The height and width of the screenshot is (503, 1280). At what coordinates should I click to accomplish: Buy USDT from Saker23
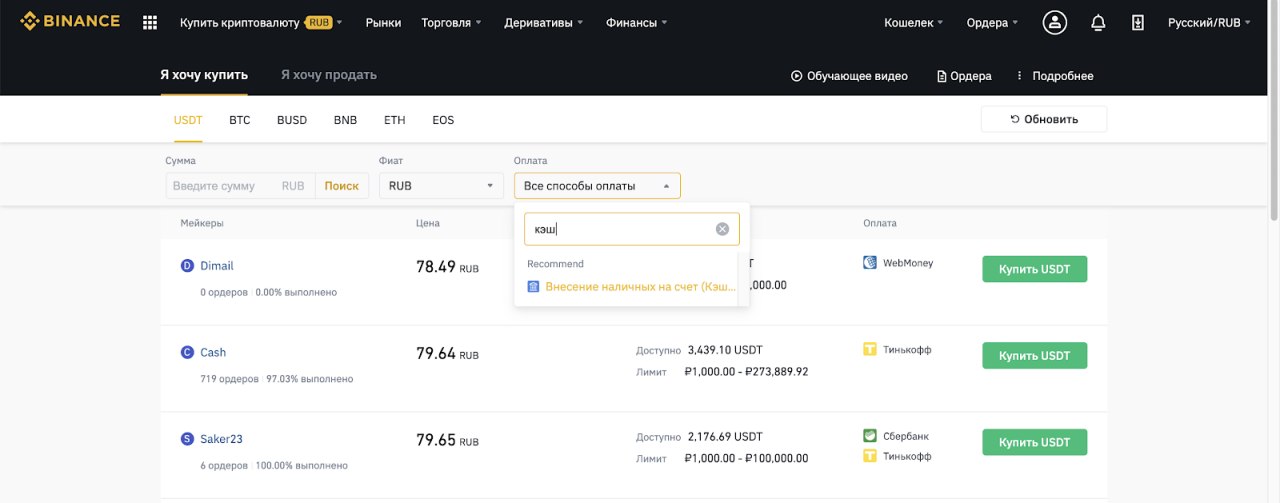coord(1035,442)
